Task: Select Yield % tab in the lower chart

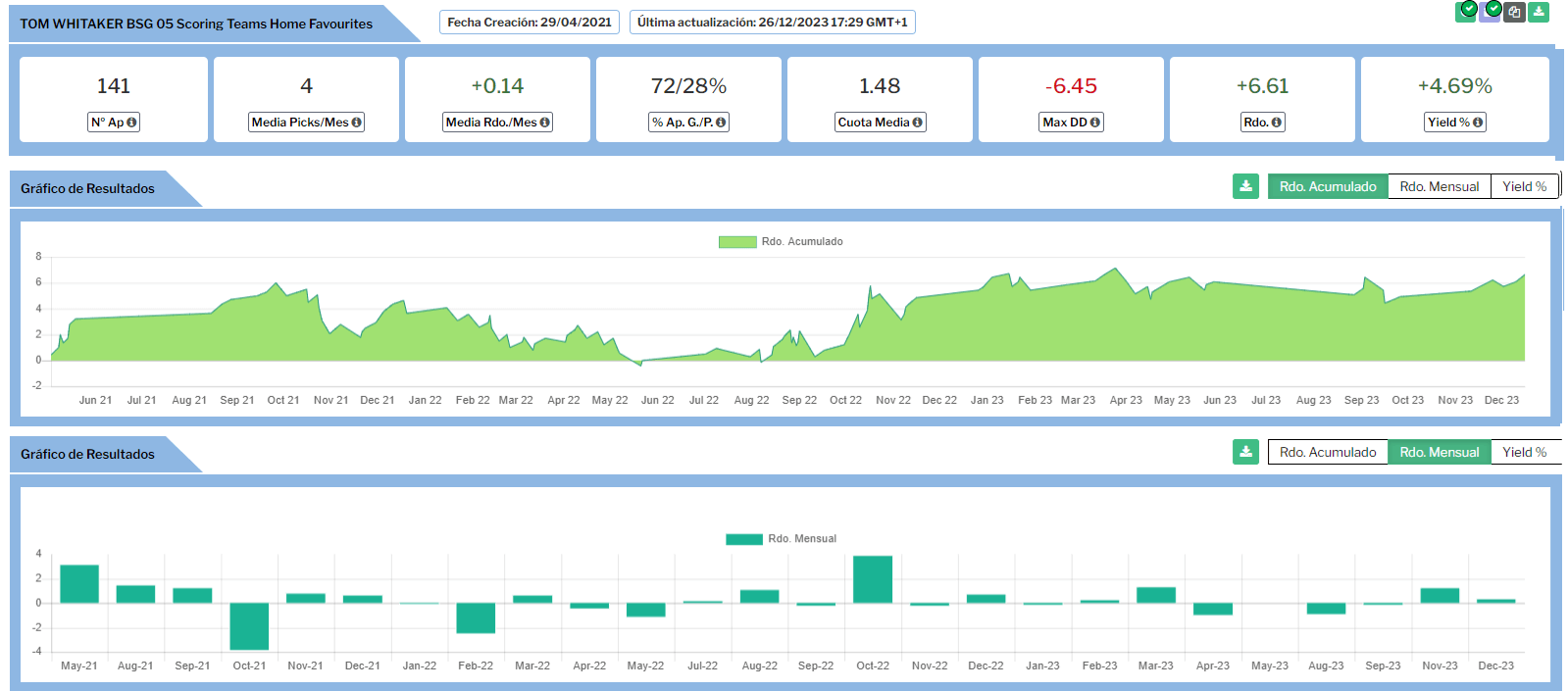Action: pyautogui.click(x=1524, y=452)
